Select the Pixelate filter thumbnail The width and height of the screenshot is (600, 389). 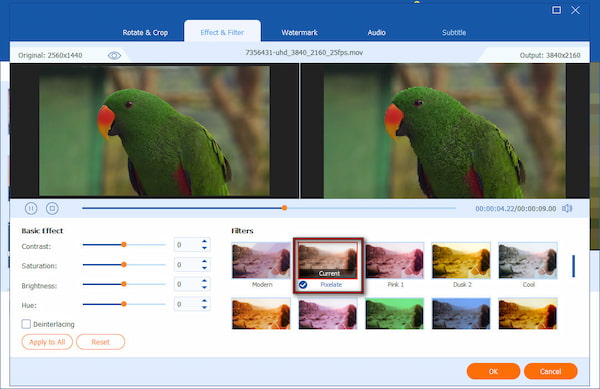coord(328,260)
